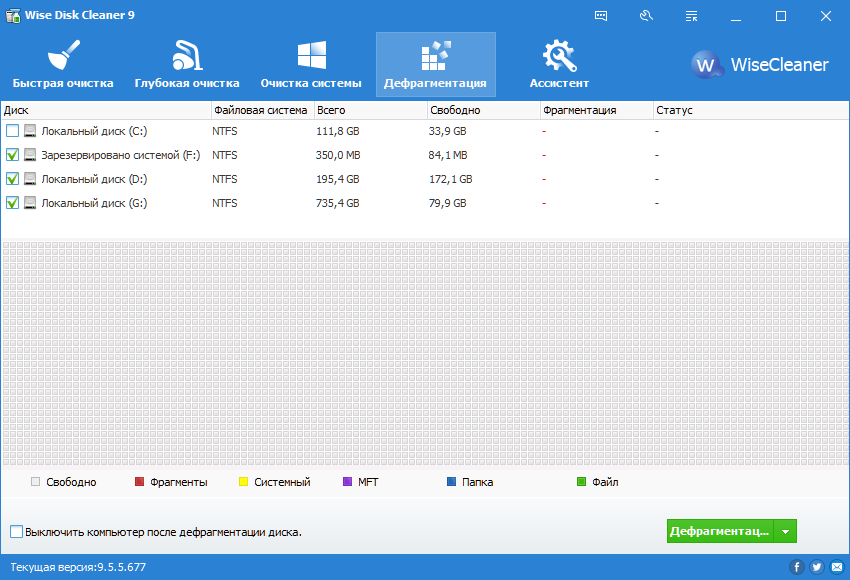Click the NTFS cell in the F: row
The image size is (850, 580).
point(225,155)
